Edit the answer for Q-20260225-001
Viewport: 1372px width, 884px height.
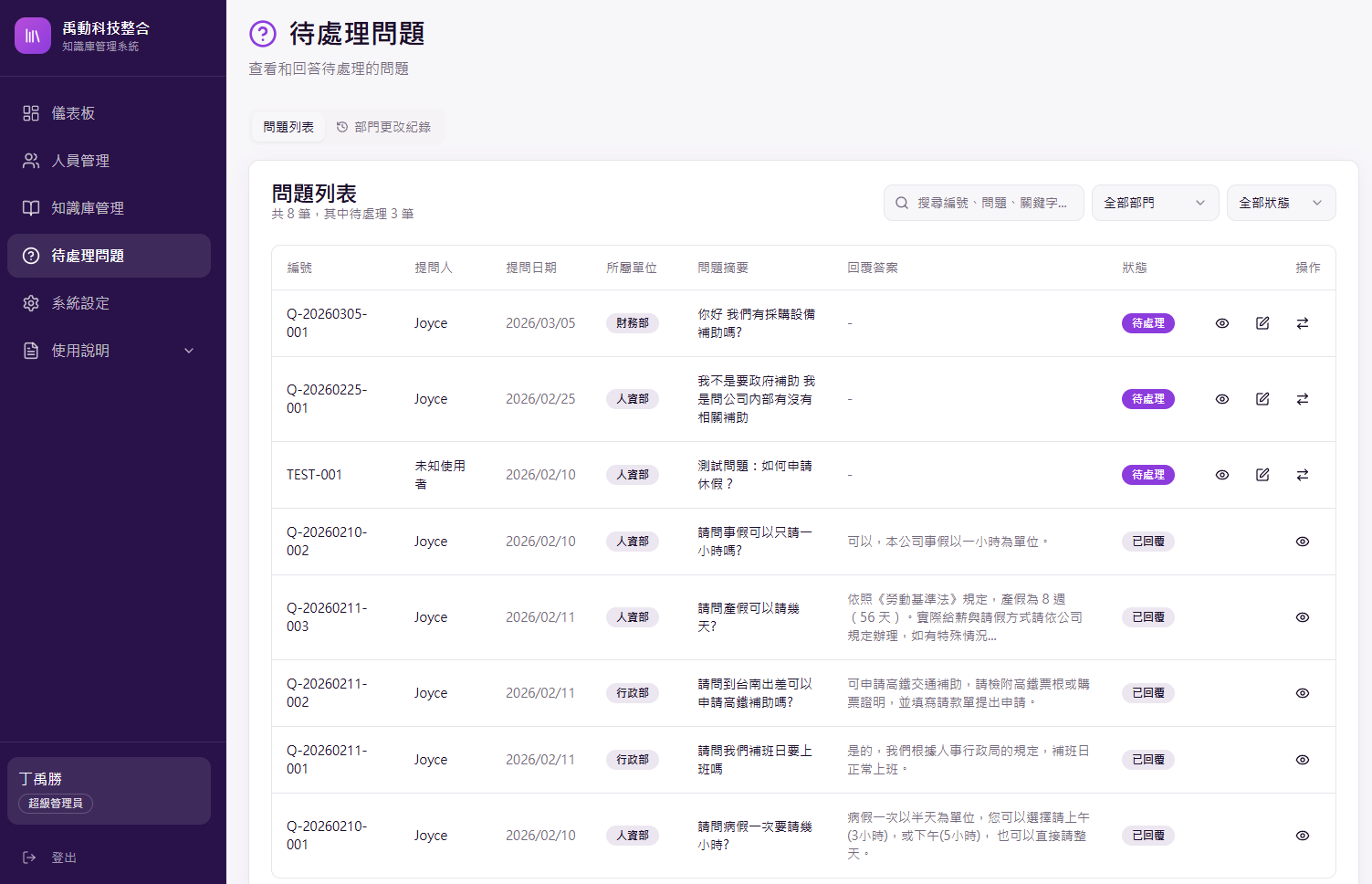point(1262,399)
